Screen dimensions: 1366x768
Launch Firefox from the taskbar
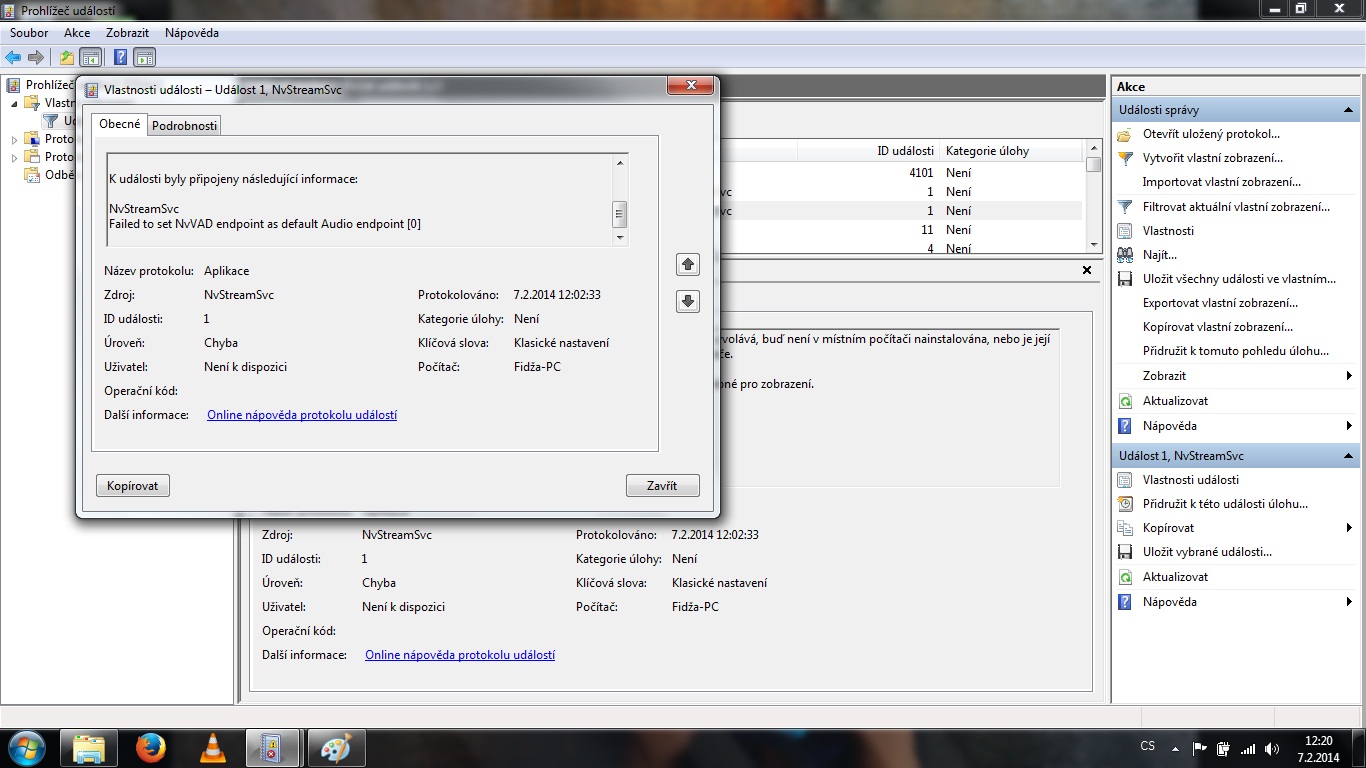(x=150, y=748)
